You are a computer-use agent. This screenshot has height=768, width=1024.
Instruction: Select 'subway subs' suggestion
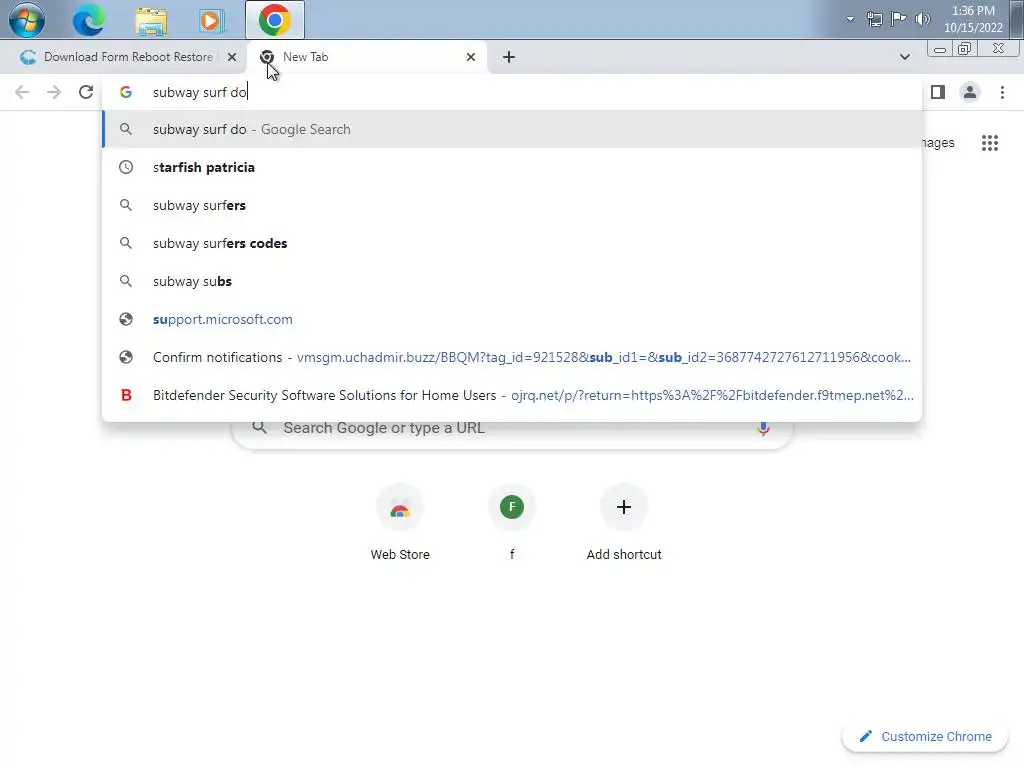pos(512,281)
